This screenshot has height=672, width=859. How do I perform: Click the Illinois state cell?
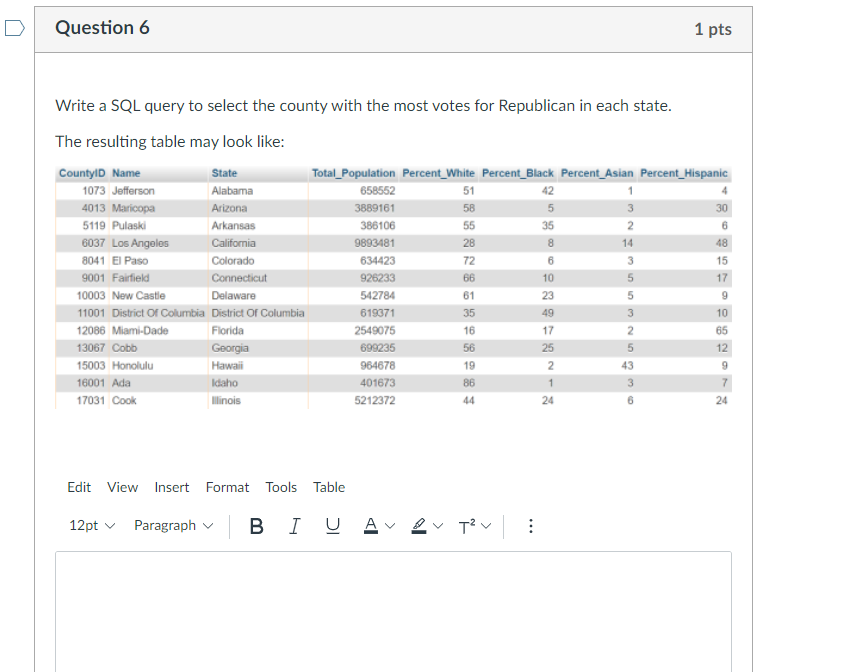click(226, 401)
